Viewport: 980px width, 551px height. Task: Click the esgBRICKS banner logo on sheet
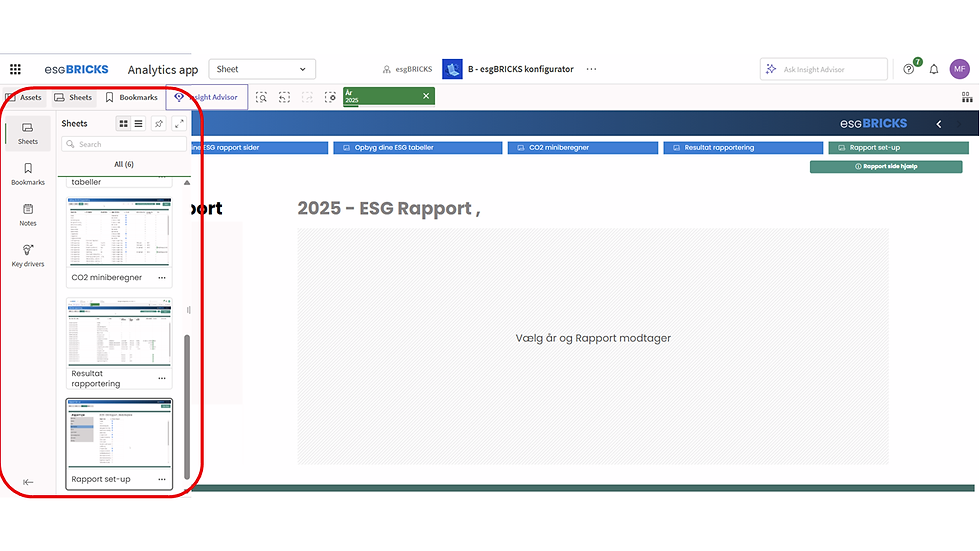[873, 124]
